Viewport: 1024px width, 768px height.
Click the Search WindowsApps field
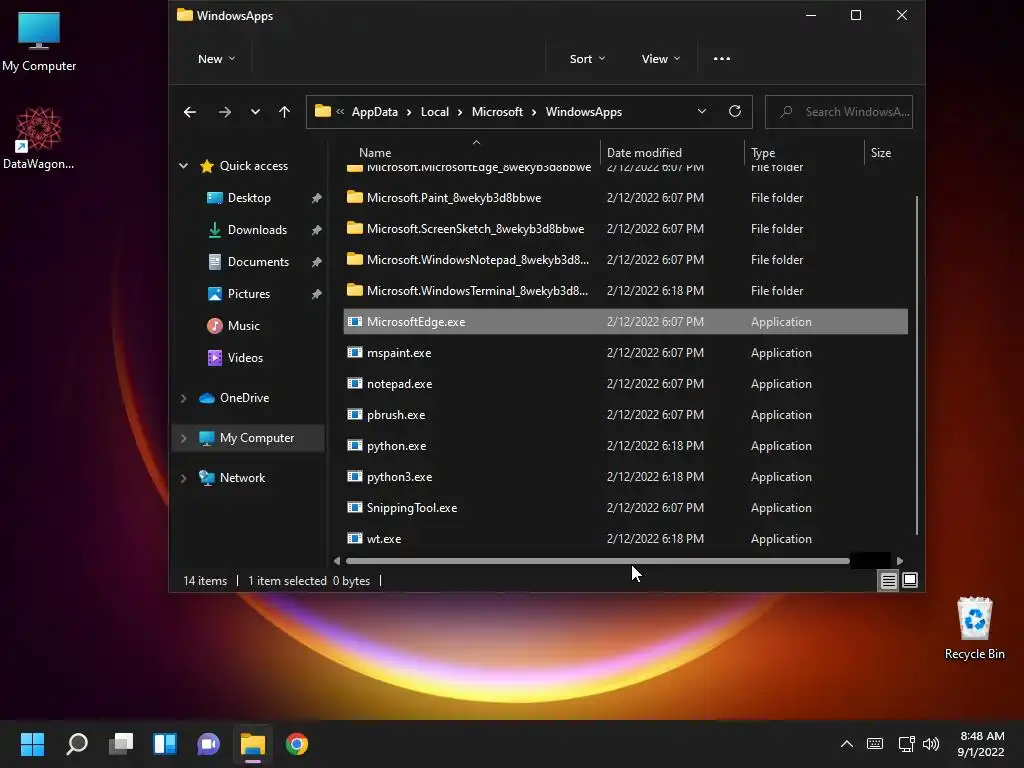tap(839, 112)
